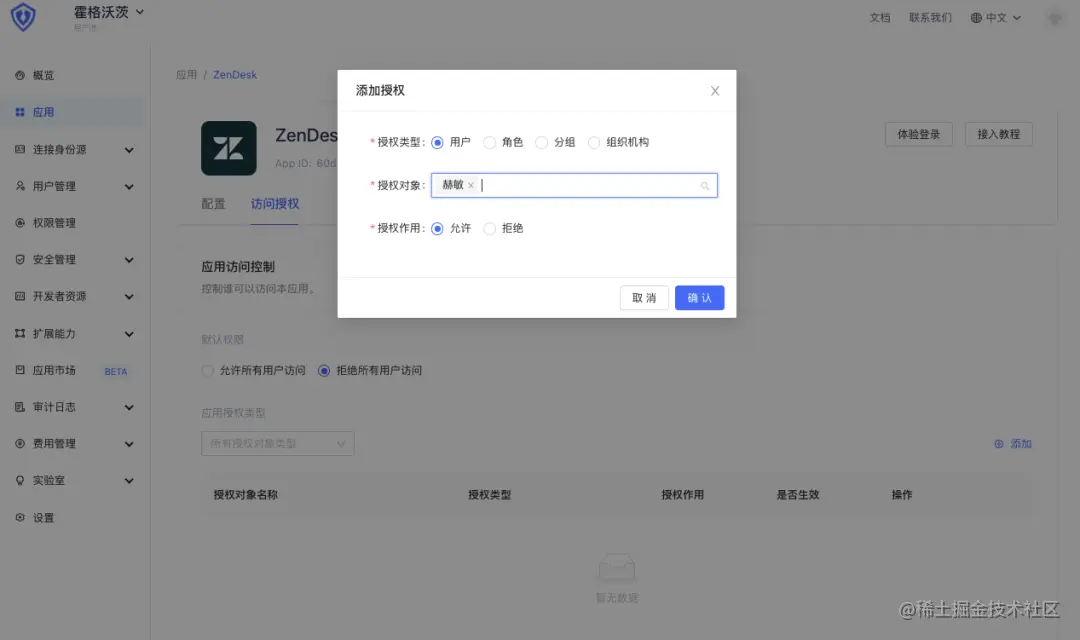The height and width of the screenshot is (640, 1080).
Task: Select 组织机构 authorization type
Action: [x=594, y=143]
